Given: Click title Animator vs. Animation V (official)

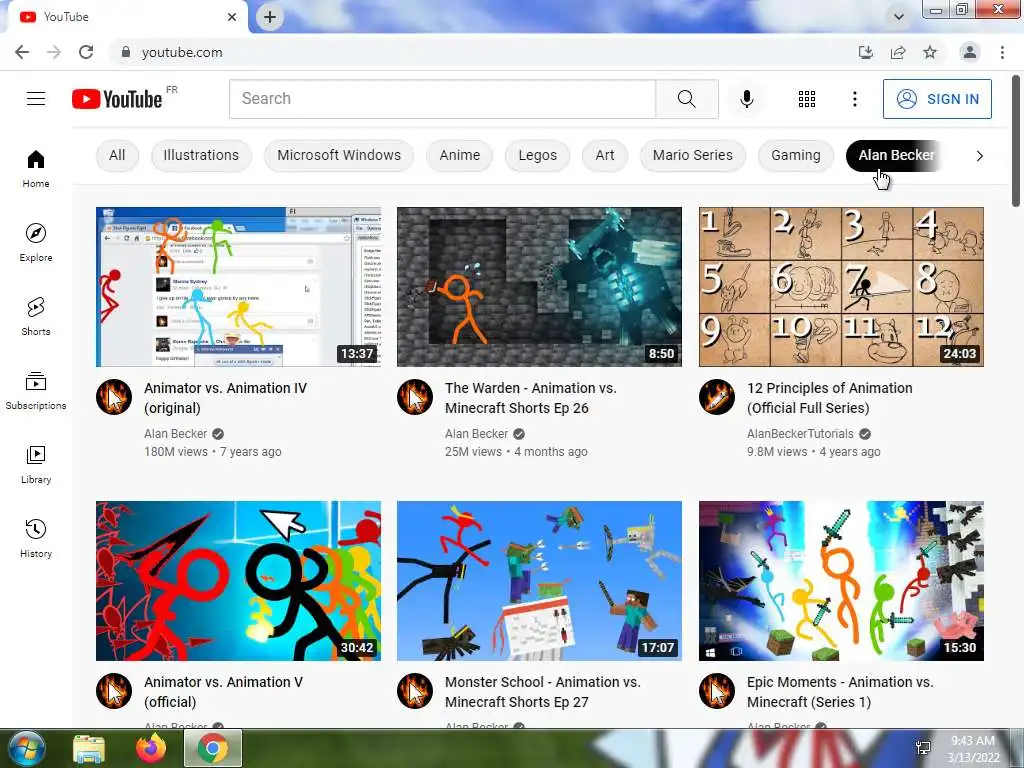Looking at the screenshot, I should click(x=223, y=692).
